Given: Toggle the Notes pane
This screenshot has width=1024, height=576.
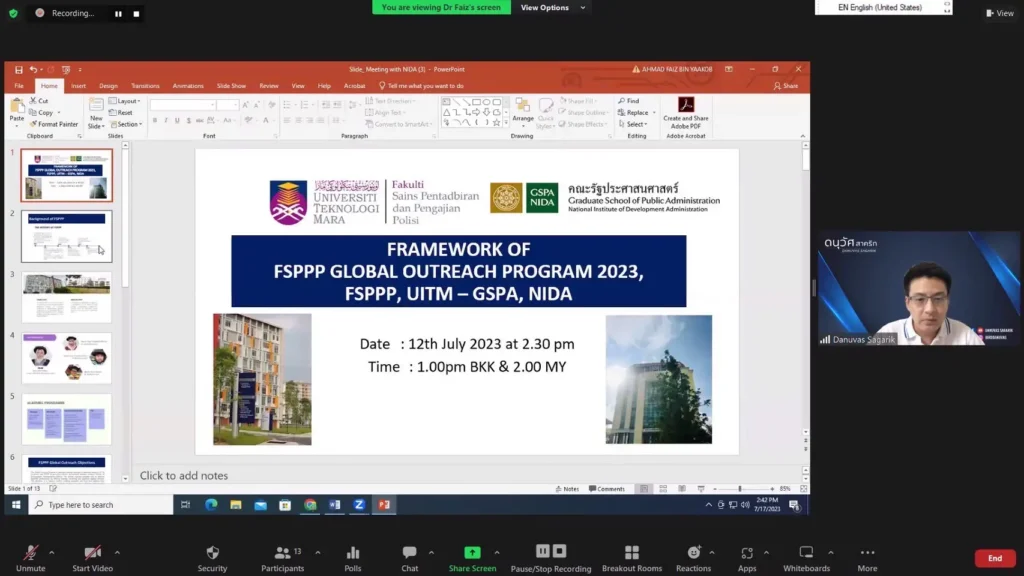Looking at the screenshot, I should point(570,488).
